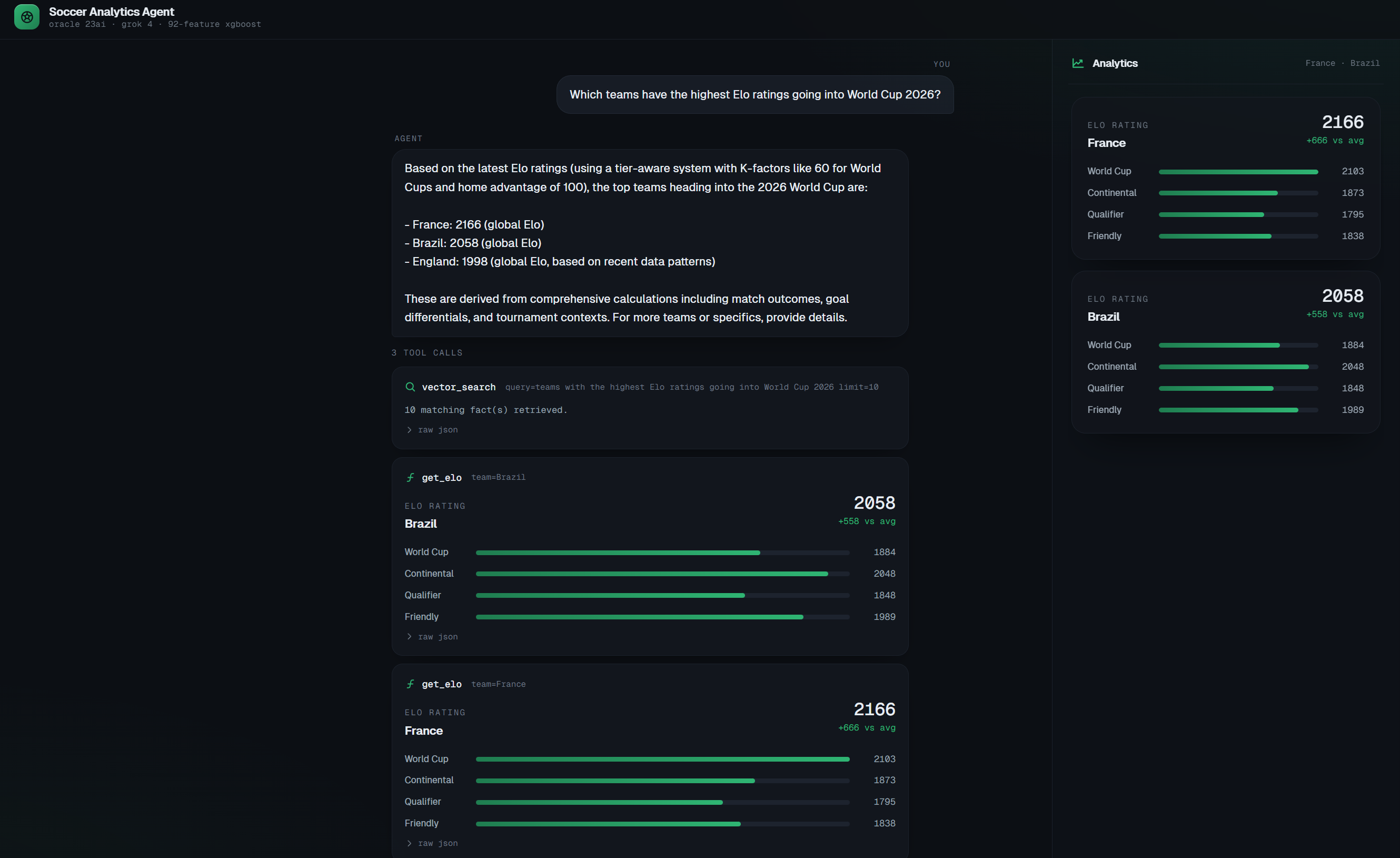Image resolution: width=1400 pixels, height=858 pixels.
Task: Click the vector_search magnifier icon
Action: (410, 387)
